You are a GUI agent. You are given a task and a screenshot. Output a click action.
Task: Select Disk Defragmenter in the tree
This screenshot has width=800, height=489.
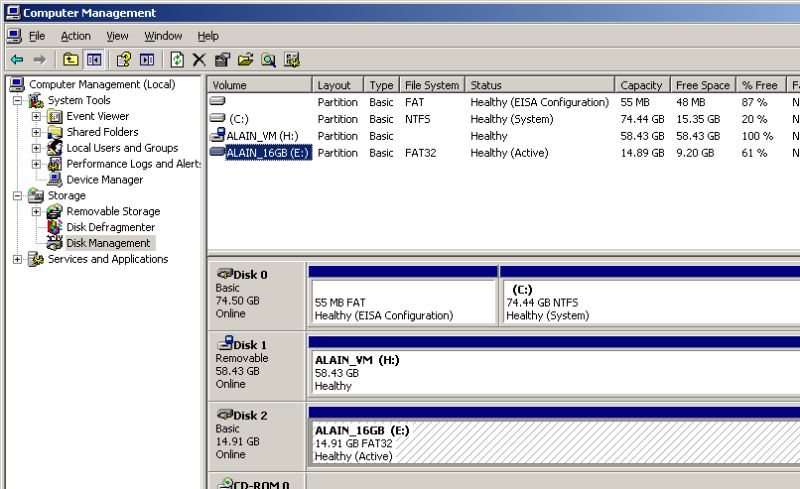point(111,227)
